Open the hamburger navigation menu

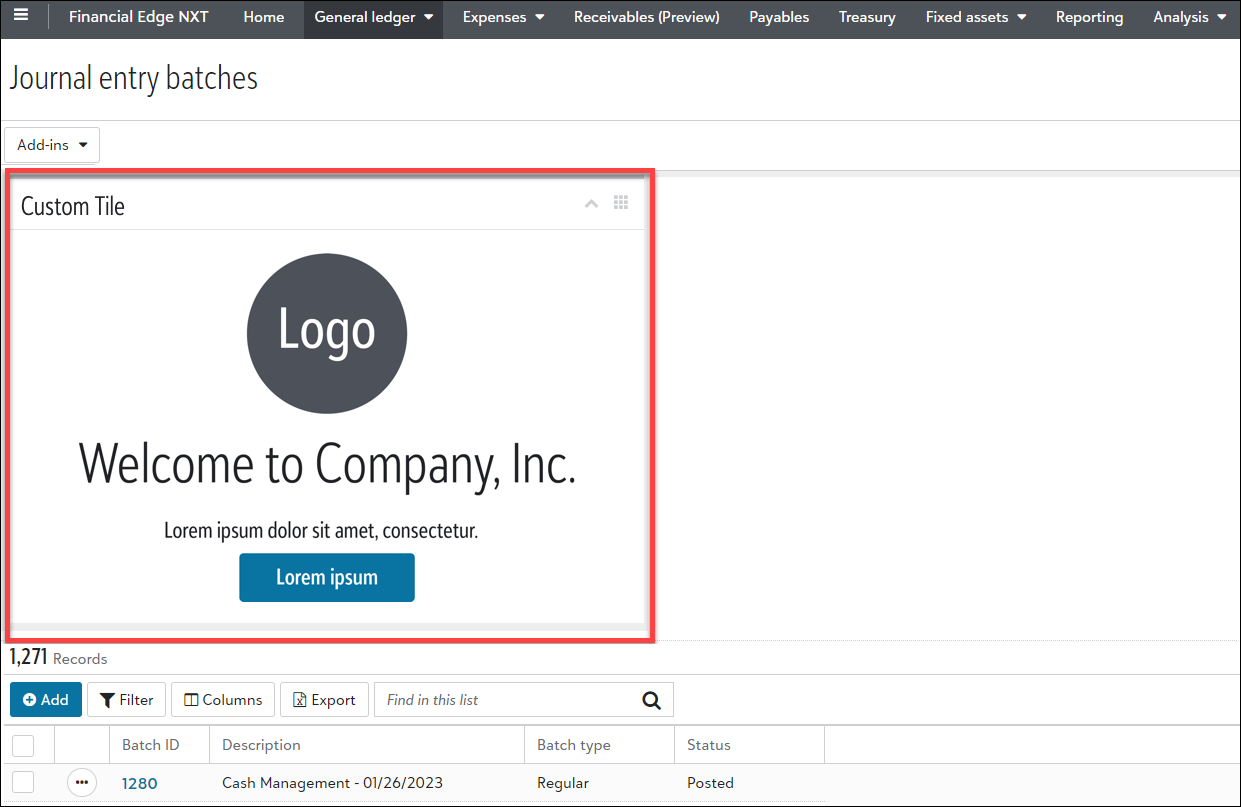point(20,16)
